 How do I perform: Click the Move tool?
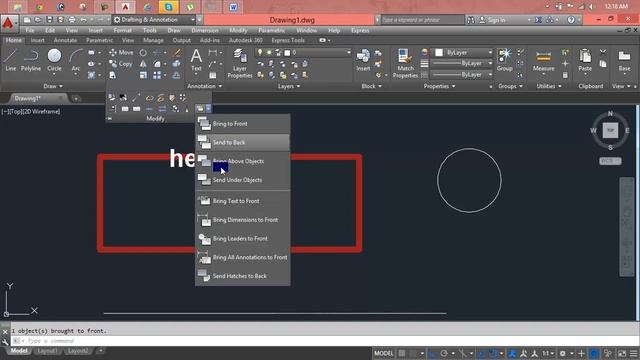point(121,53)
